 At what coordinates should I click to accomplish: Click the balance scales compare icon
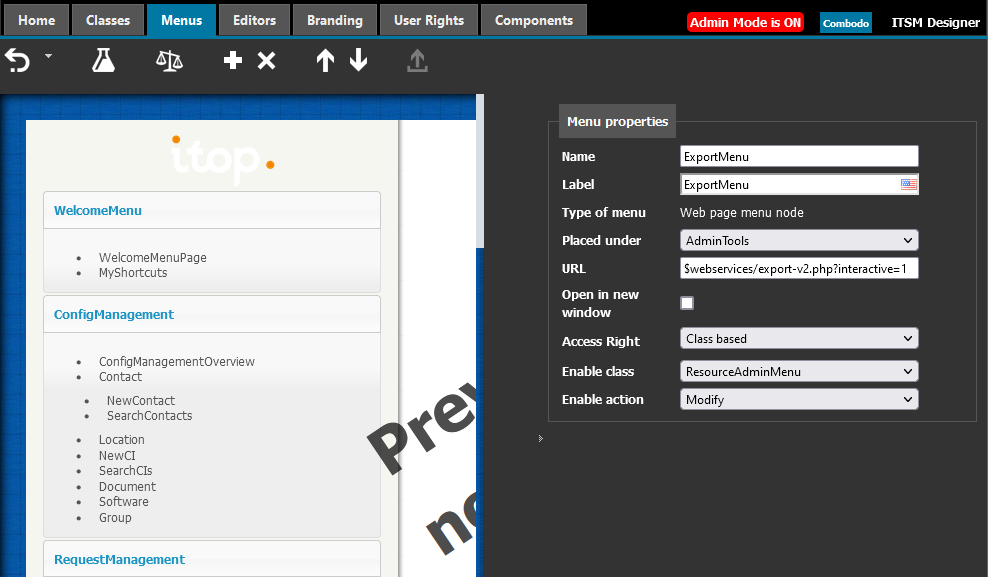[169, 61]
